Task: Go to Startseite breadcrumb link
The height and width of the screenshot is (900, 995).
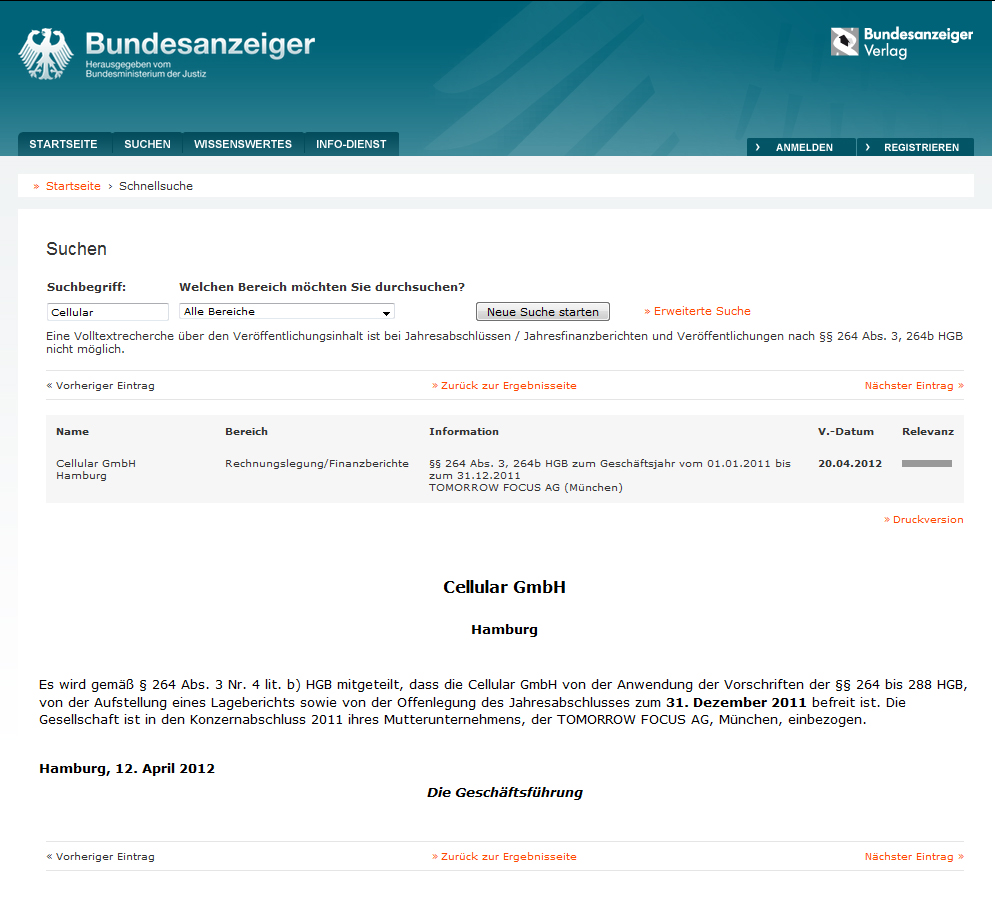Action: click(x=73, y=186)
